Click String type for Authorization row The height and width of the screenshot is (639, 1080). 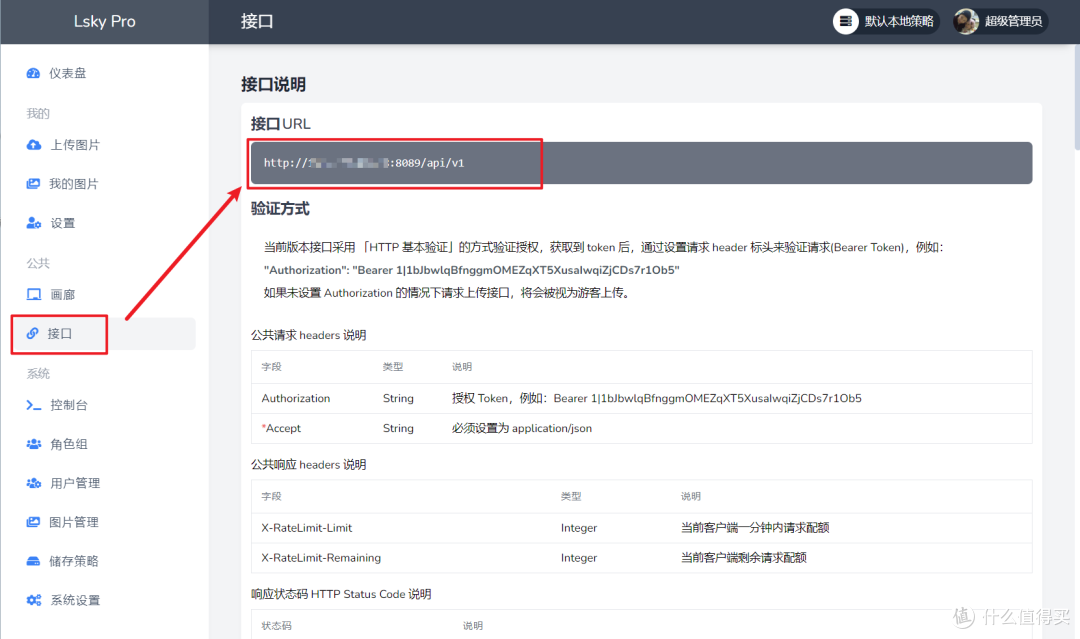398,399
